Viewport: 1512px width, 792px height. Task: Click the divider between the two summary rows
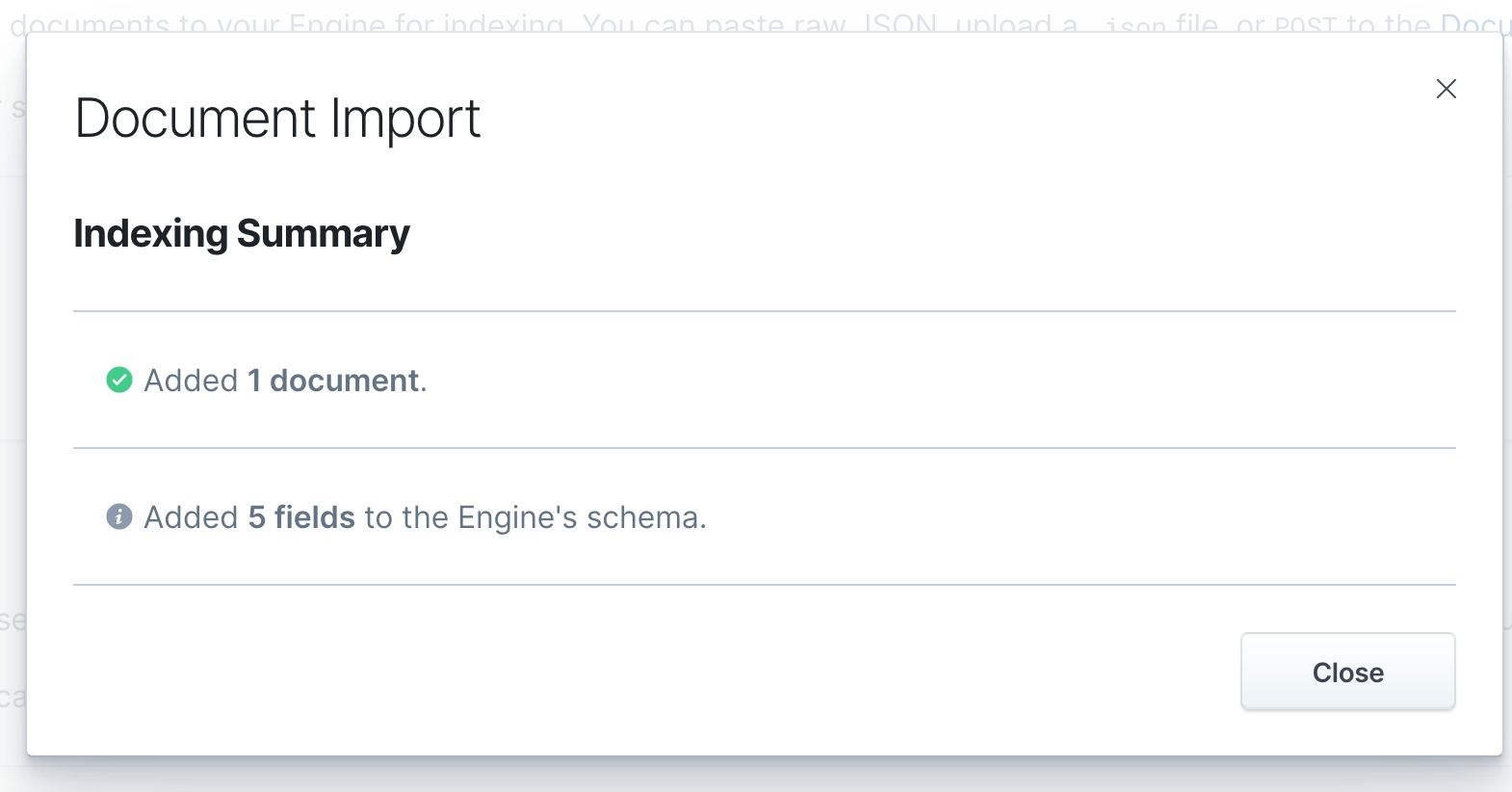point(764,448)
